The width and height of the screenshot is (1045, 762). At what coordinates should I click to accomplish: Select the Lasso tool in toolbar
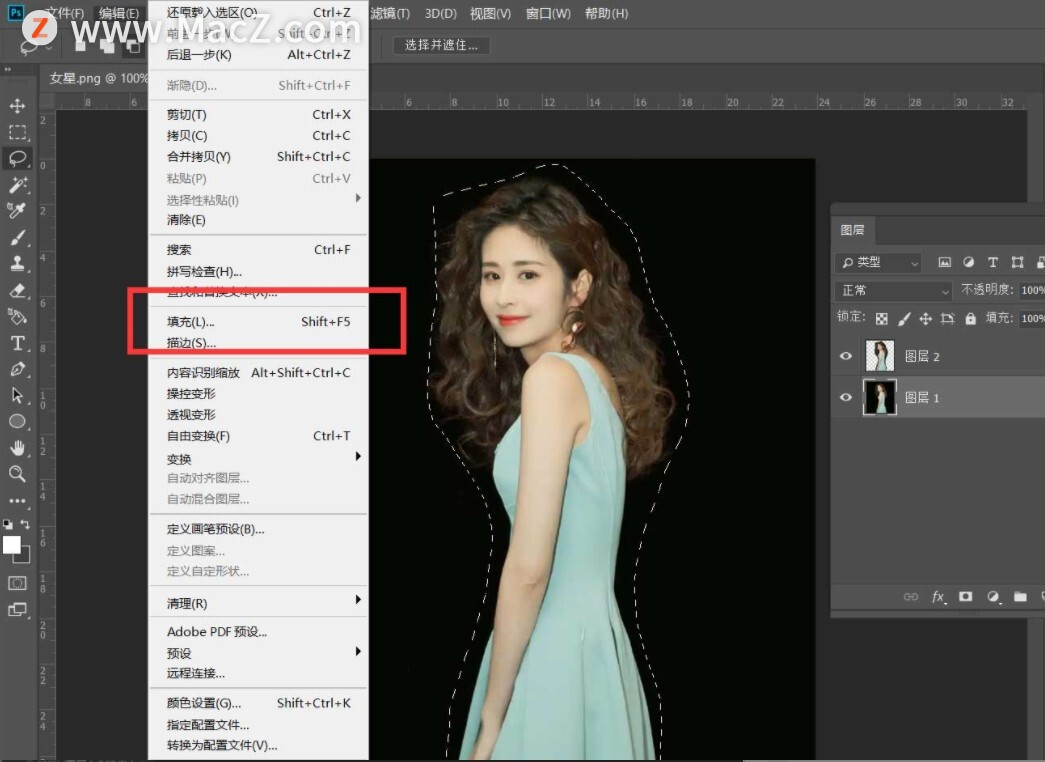click(17, 159)
